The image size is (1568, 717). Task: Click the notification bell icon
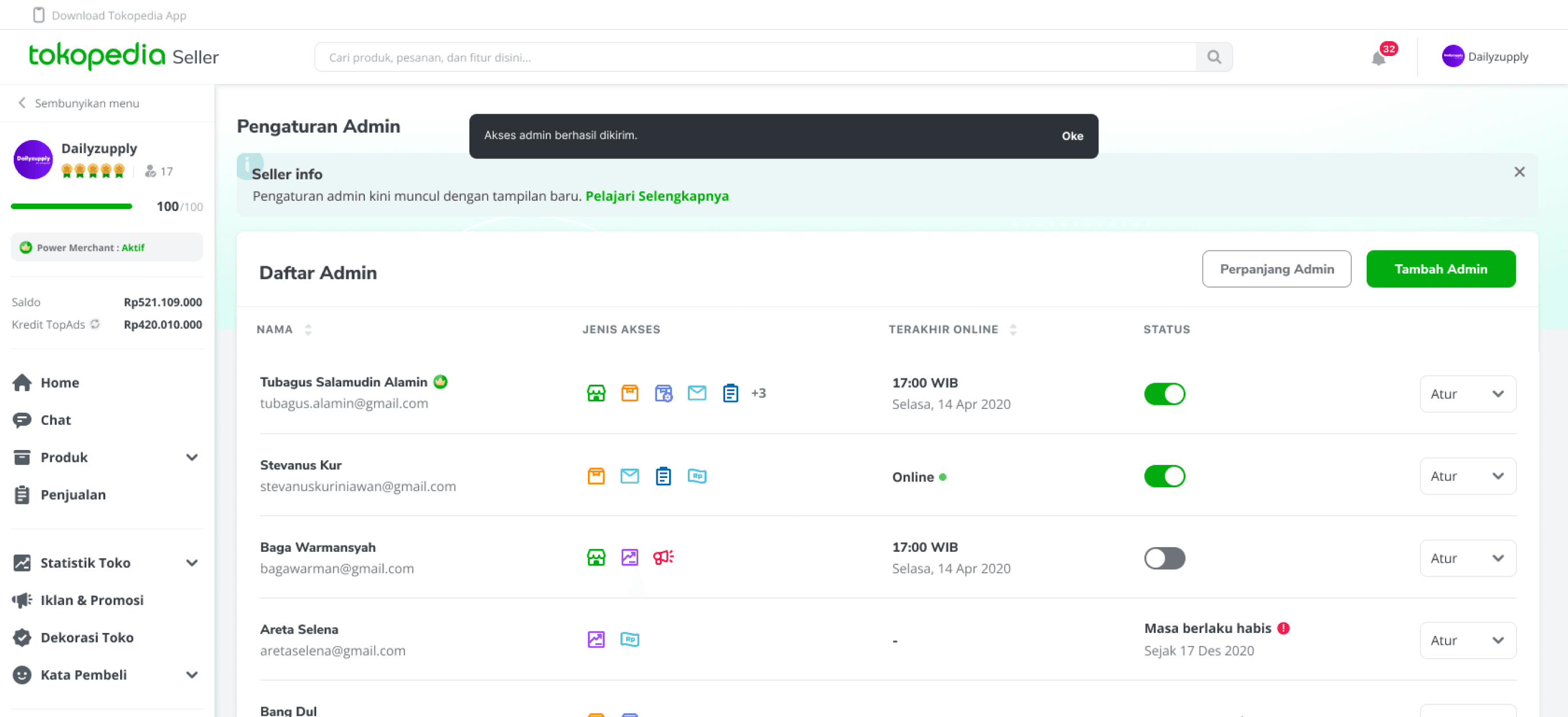(1379, 58)
